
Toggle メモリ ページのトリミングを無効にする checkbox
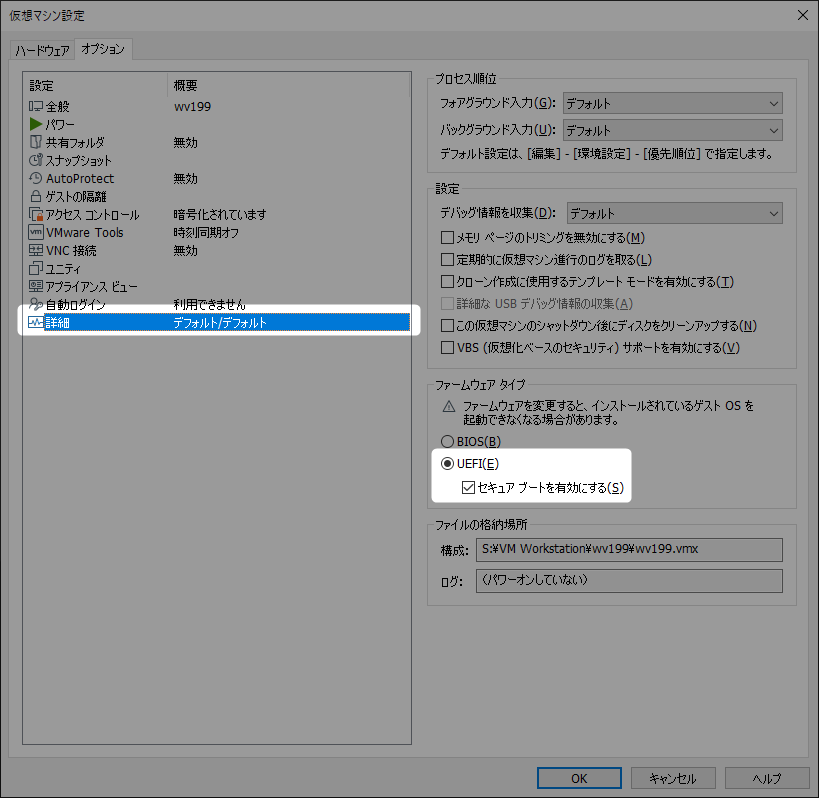tap(447, 238)
